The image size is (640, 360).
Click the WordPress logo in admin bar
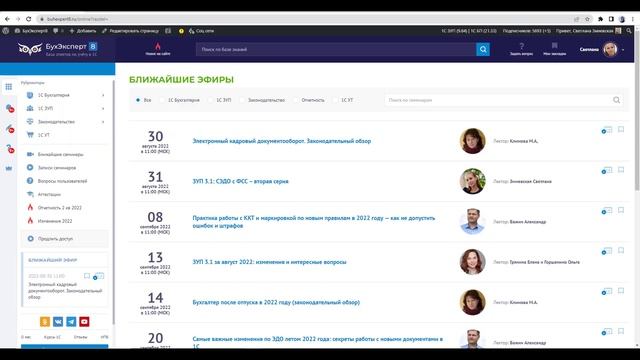click(6, 31)
